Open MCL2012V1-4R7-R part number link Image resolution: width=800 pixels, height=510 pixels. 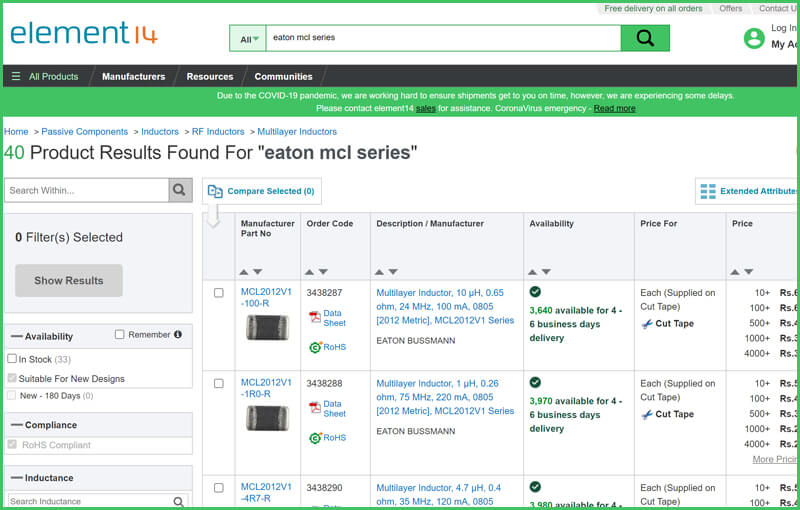coord(266,493)
